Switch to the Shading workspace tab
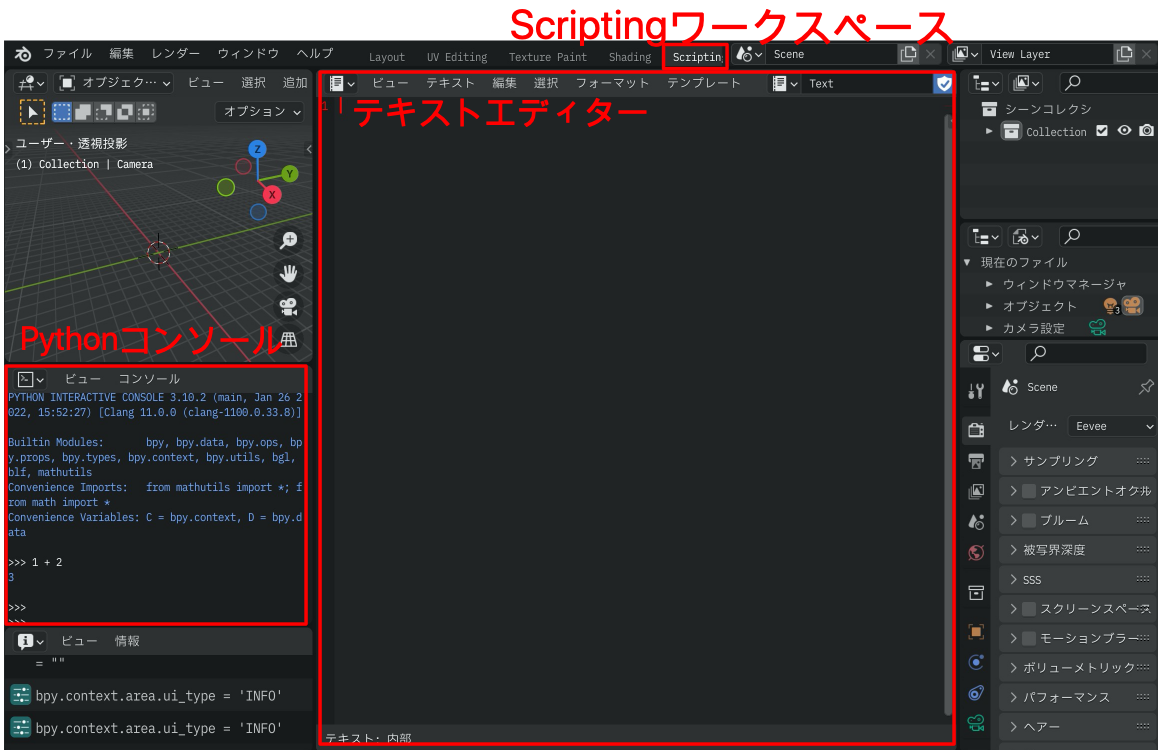Image resolution: width=1158 pixels, height=750 pixels. (629, 57)
